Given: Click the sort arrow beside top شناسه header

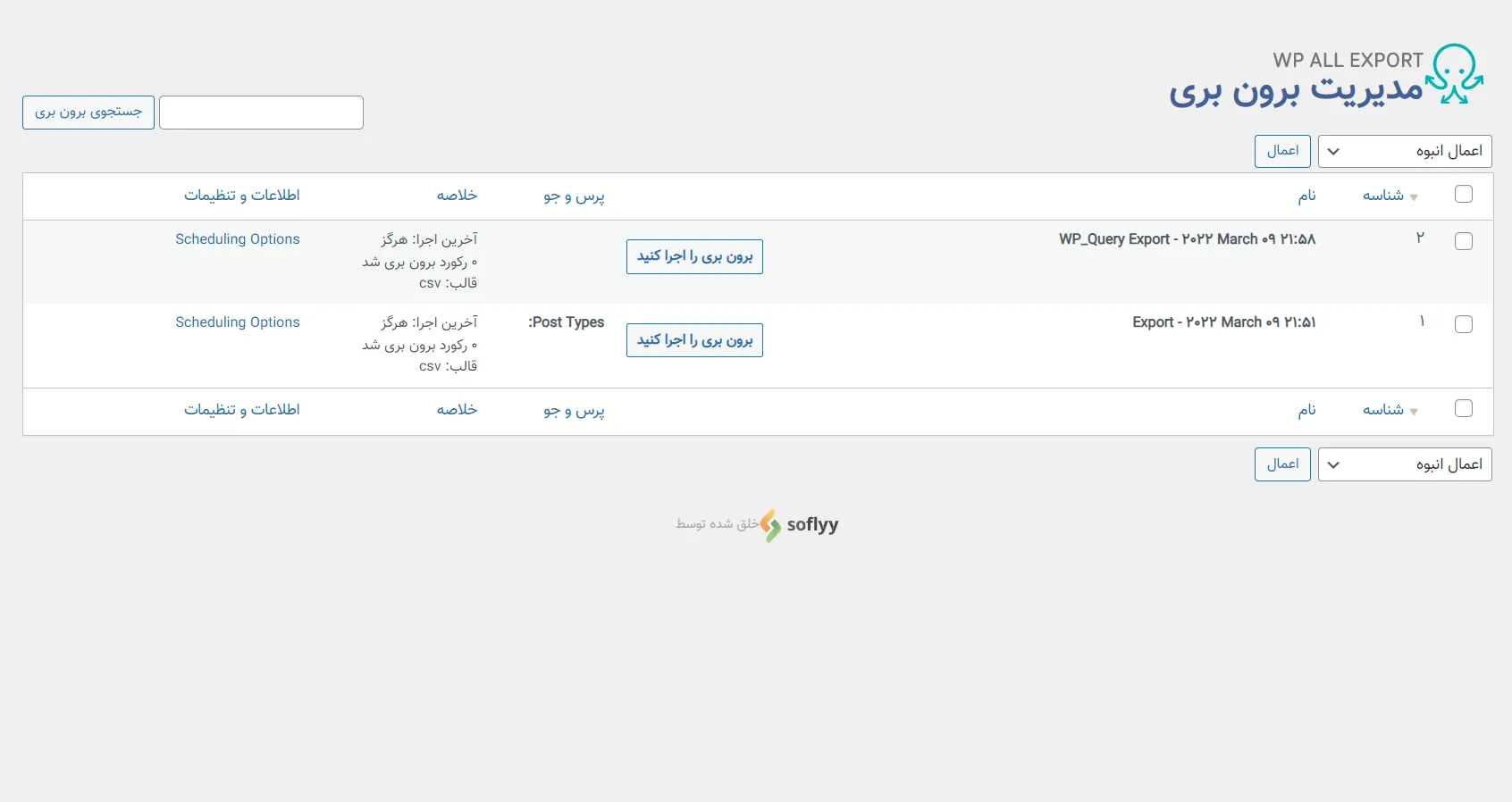Looking at the screenshot, I should tap(1414, 197).
